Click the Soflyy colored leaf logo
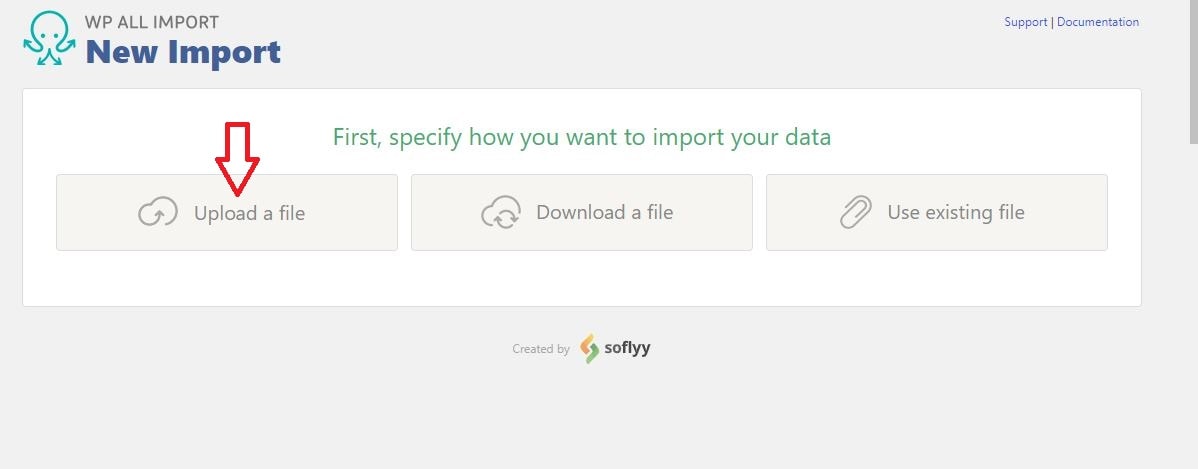This screenshot has width=1198, height=469. (x=589, y=348)
